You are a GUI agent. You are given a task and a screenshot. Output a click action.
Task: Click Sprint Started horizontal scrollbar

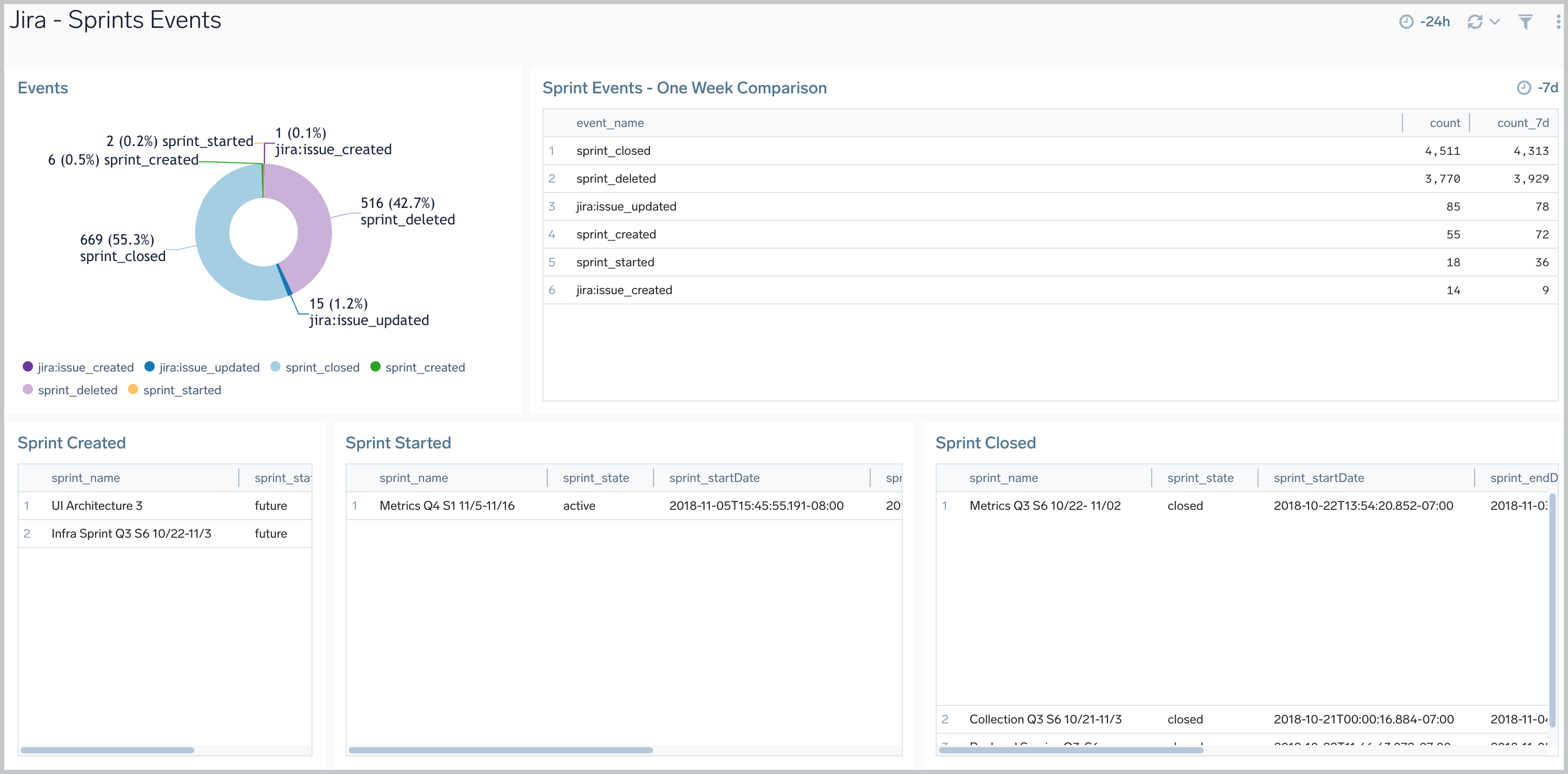pyautogui.click(x=500, y=750)
